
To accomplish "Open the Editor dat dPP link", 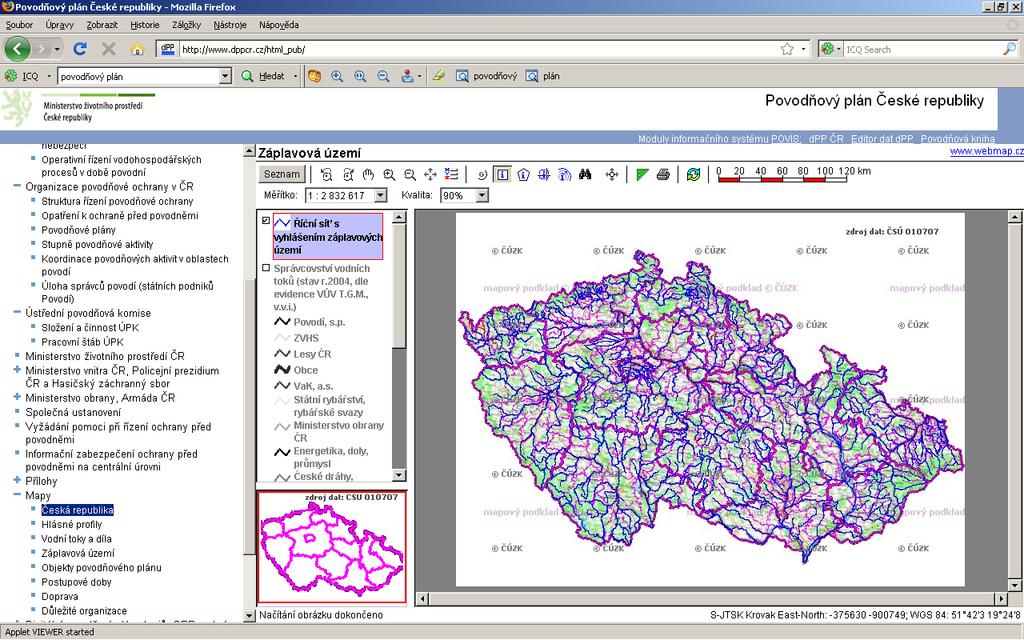I will pyautogui.click(x=882, y=139).
